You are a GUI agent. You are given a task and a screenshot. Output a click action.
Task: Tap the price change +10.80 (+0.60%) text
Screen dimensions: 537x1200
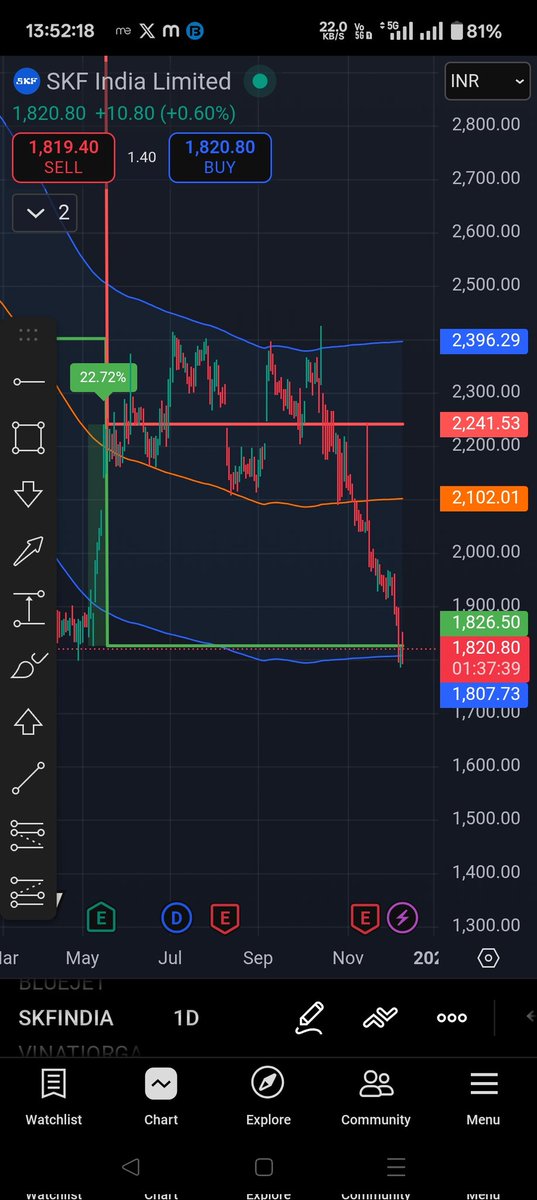pyautogui.click(x=165, y=113)
